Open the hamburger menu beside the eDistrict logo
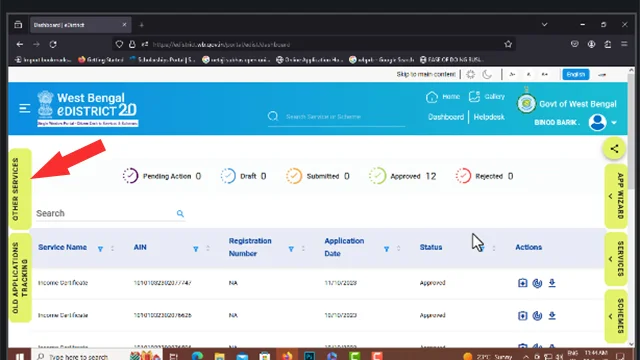 pos(24,108)
